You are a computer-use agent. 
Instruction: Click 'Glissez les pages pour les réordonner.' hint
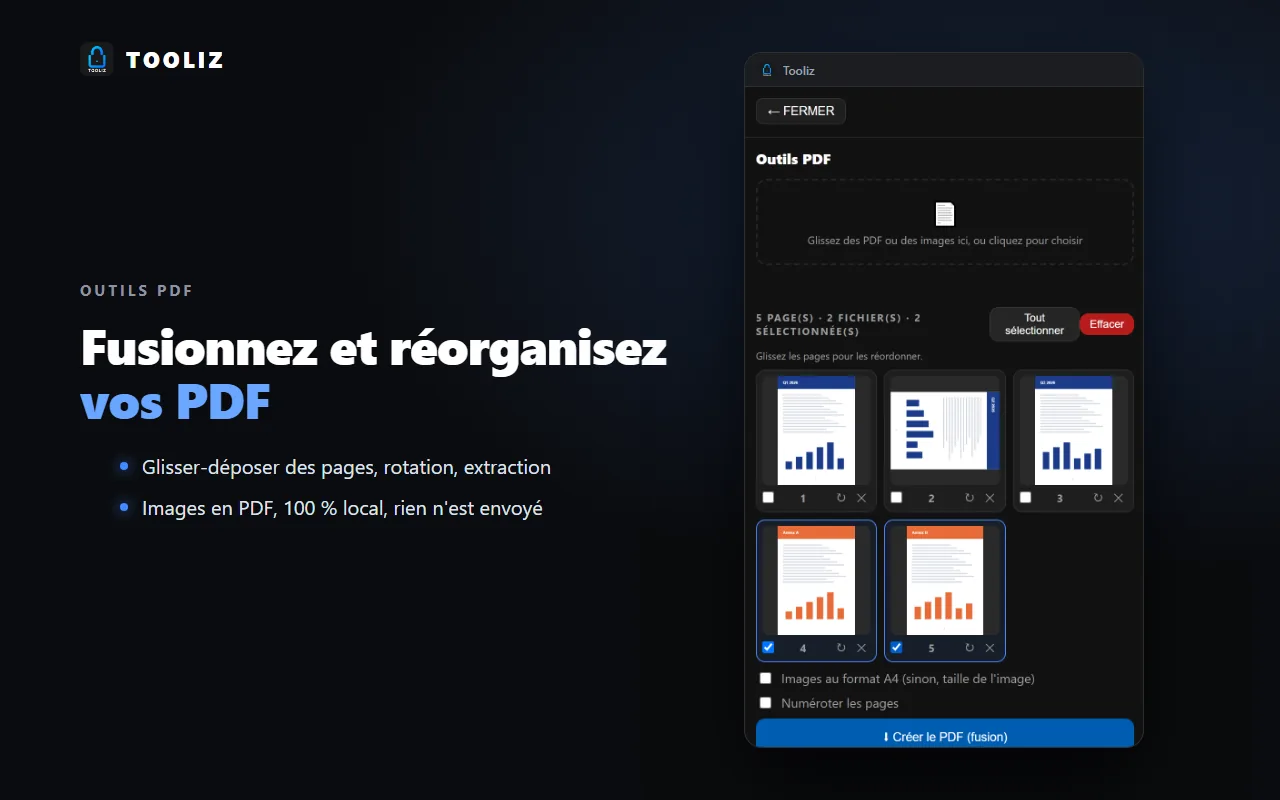(x=839, y=356)
